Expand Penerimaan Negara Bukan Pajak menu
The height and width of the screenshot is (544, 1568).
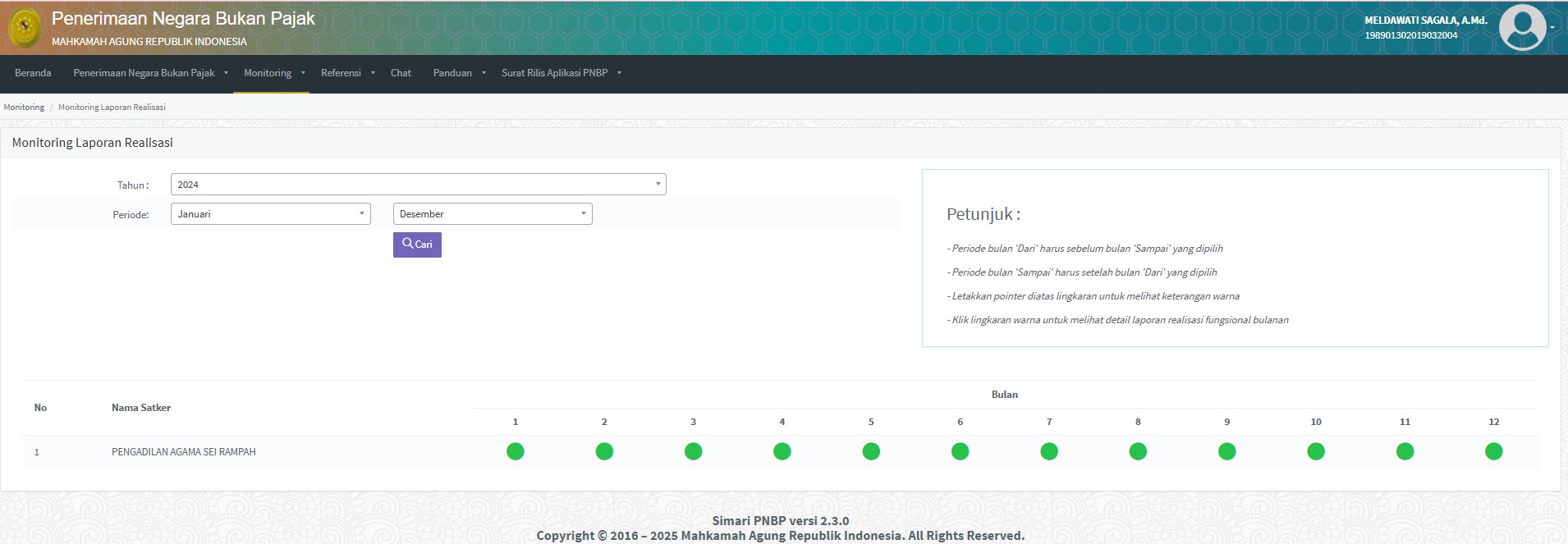[150, 73]
